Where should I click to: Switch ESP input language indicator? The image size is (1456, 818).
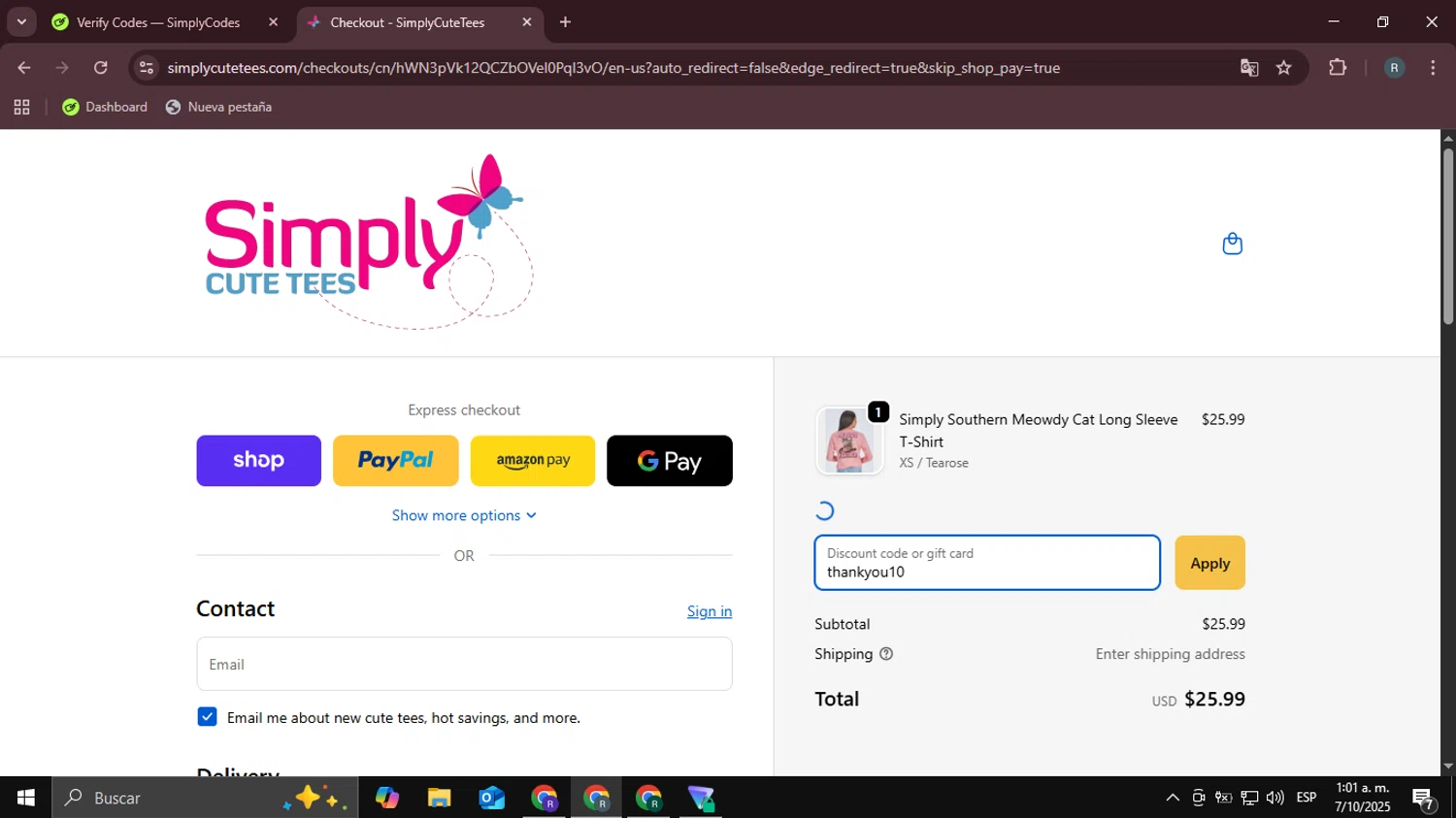pos(1307,798)
